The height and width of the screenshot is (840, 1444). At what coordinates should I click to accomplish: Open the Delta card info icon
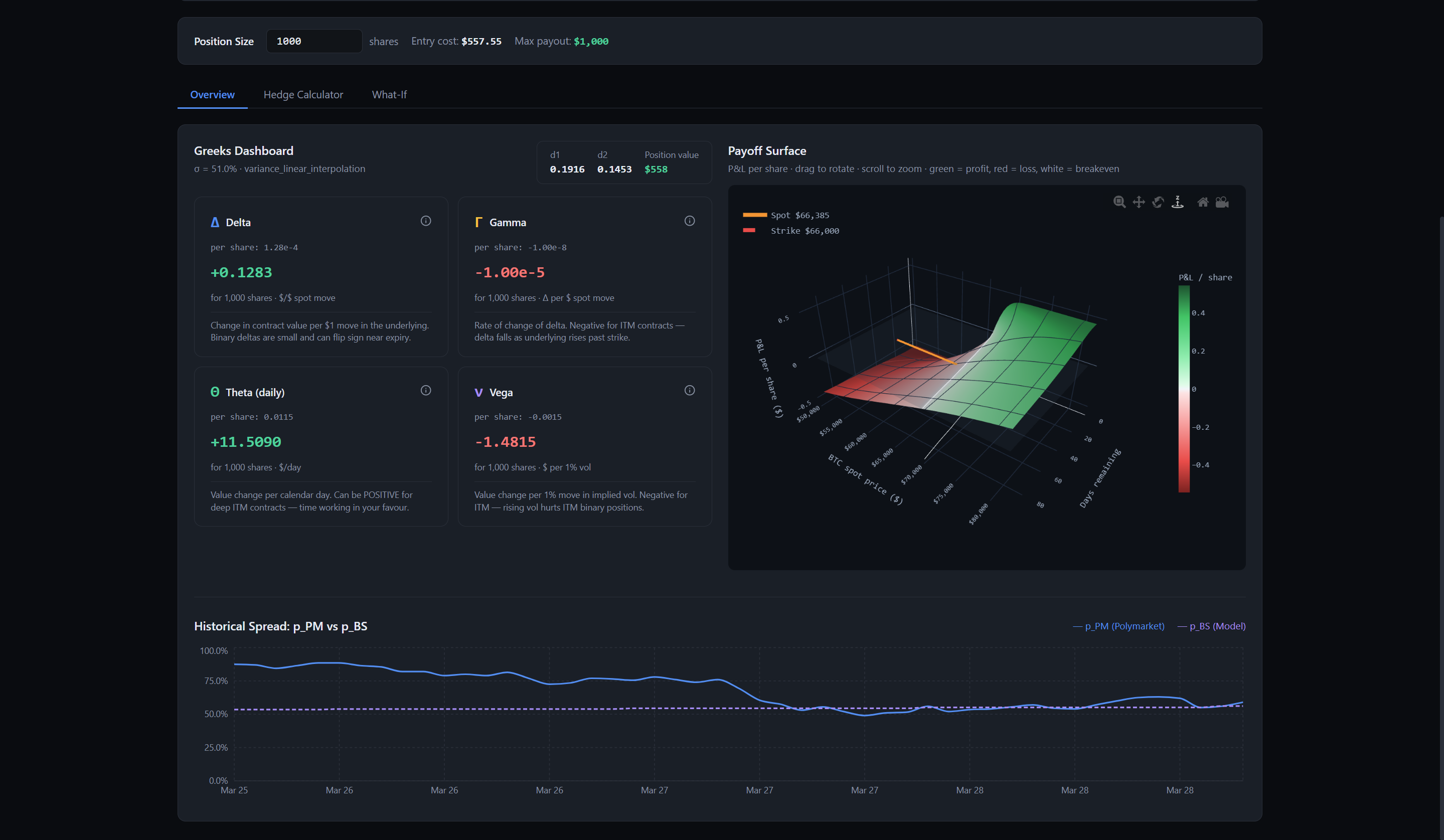[426, 221]
